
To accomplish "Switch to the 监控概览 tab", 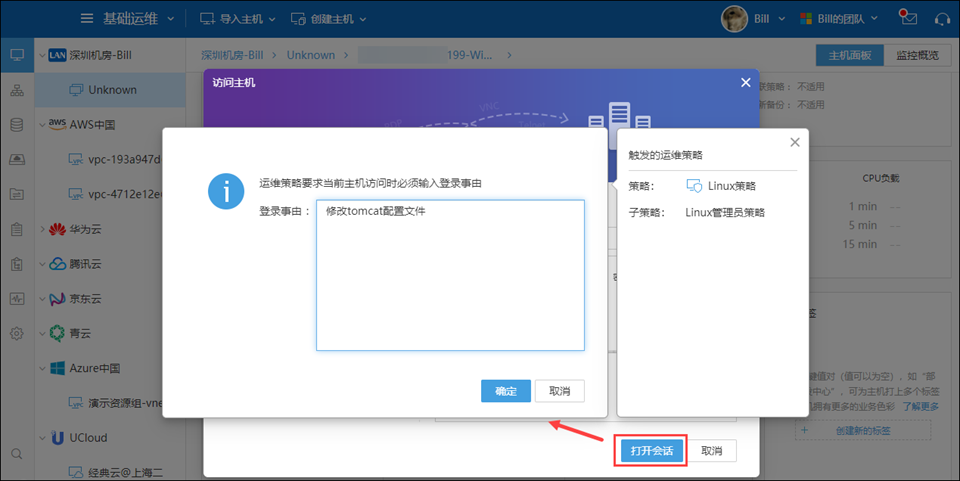I will point(916,55).
